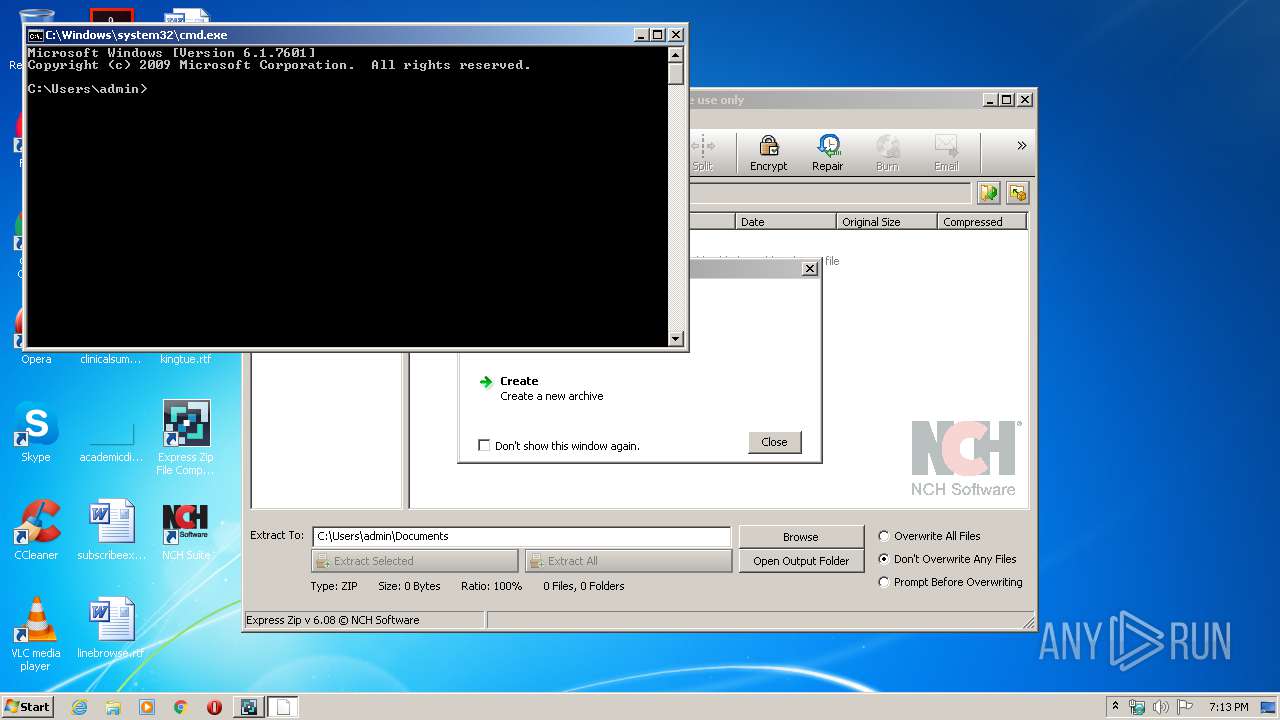Image resolution: width=1280 pixels, height=720 pixels.
Task: Select Overwrite All Files radio option
Action: tap(884, 536)
